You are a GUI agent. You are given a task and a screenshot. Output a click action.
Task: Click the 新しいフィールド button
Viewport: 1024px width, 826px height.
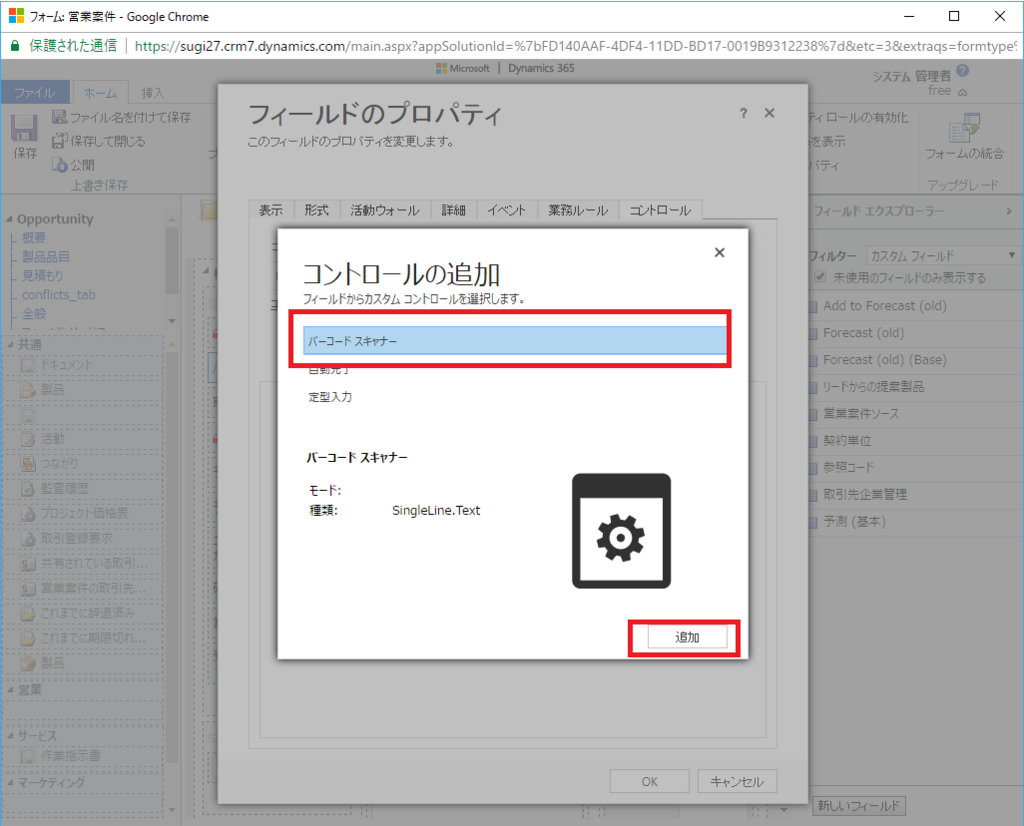[x=858, y=806]
